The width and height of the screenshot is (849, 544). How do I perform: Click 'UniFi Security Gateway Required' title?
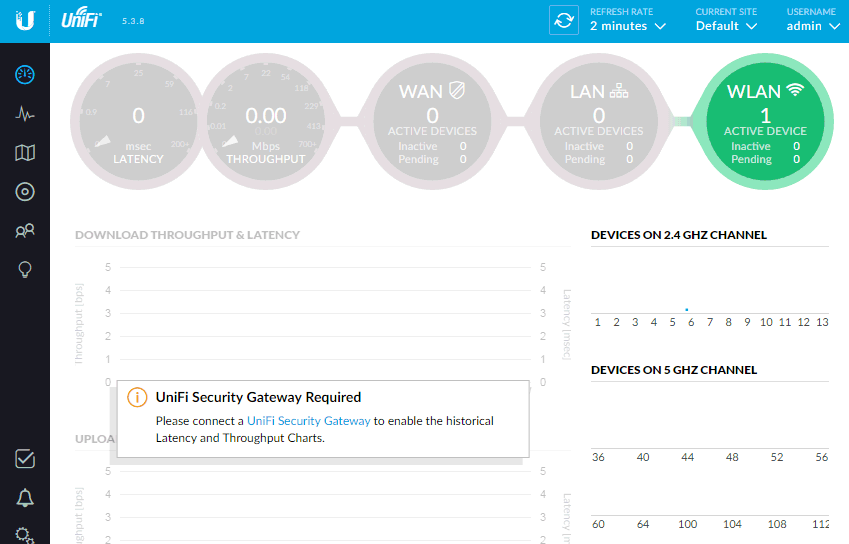(x=258, y=397)
